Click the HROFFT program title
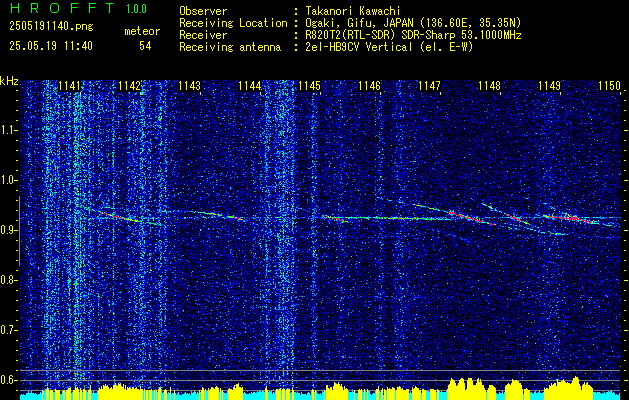Screen dimensions: 629x400 coord(61,8)
